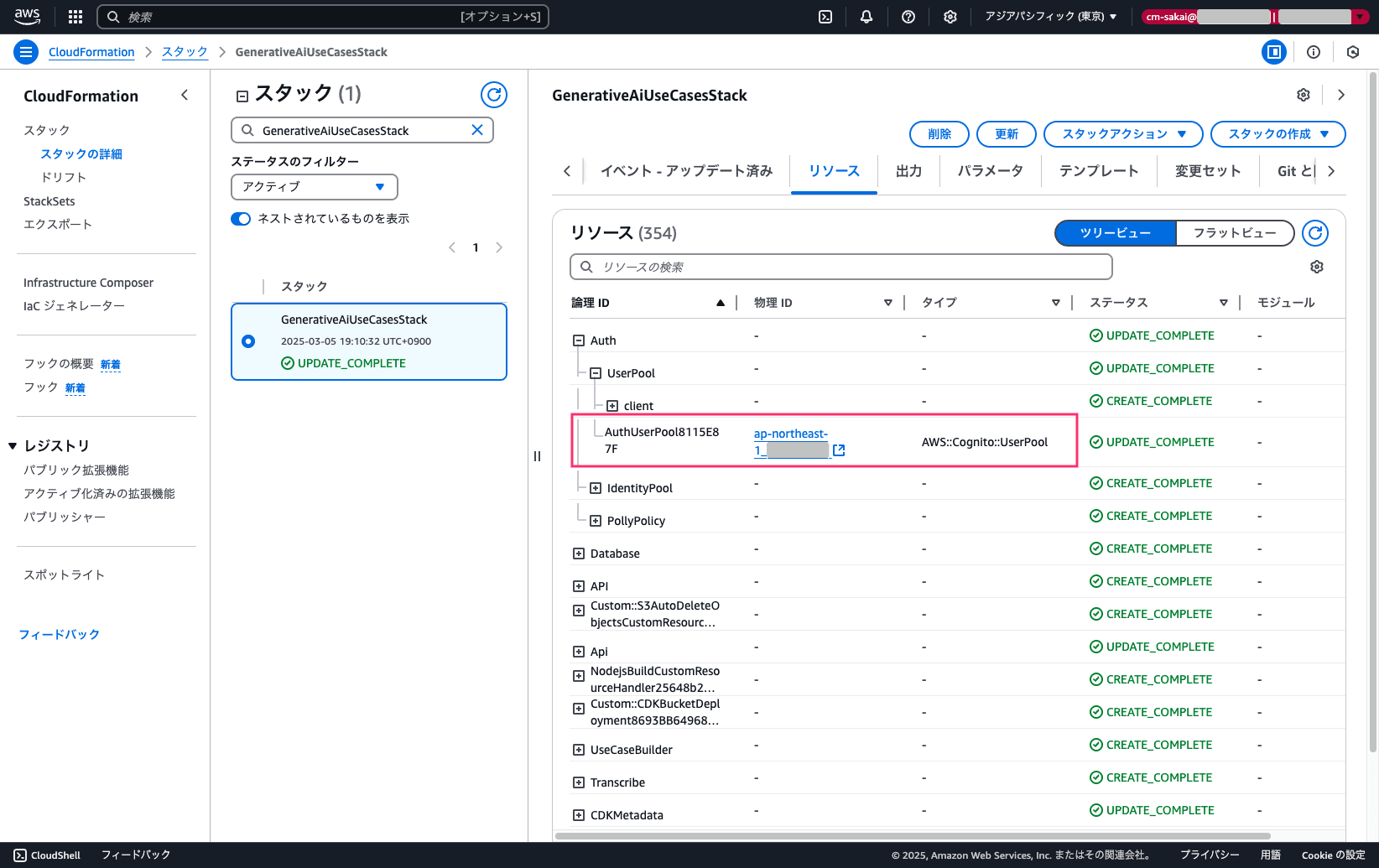Open CloudShell in the footer
Viewport: 1379px width, 868px height.
pyautogui.click(x=48, y=855)
